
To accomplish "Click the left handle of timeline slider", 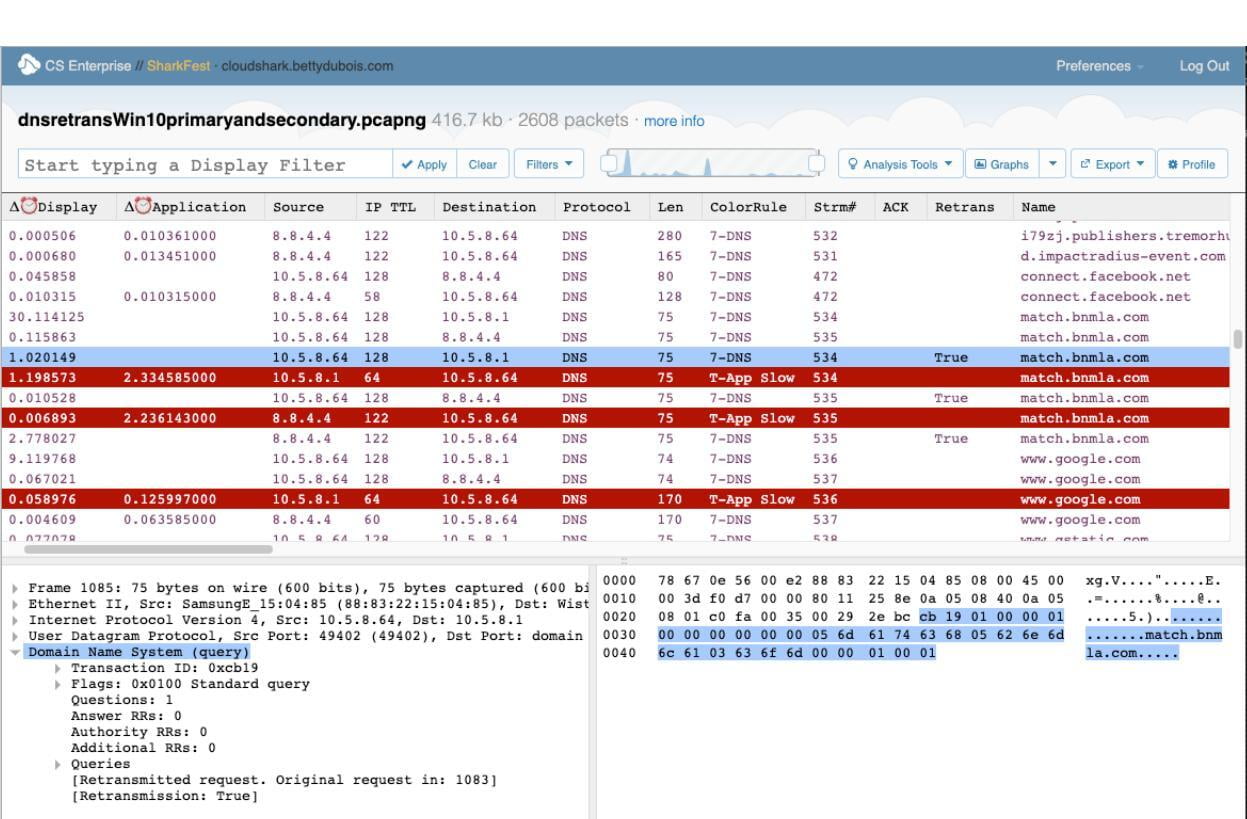I will tap(607, 164).
